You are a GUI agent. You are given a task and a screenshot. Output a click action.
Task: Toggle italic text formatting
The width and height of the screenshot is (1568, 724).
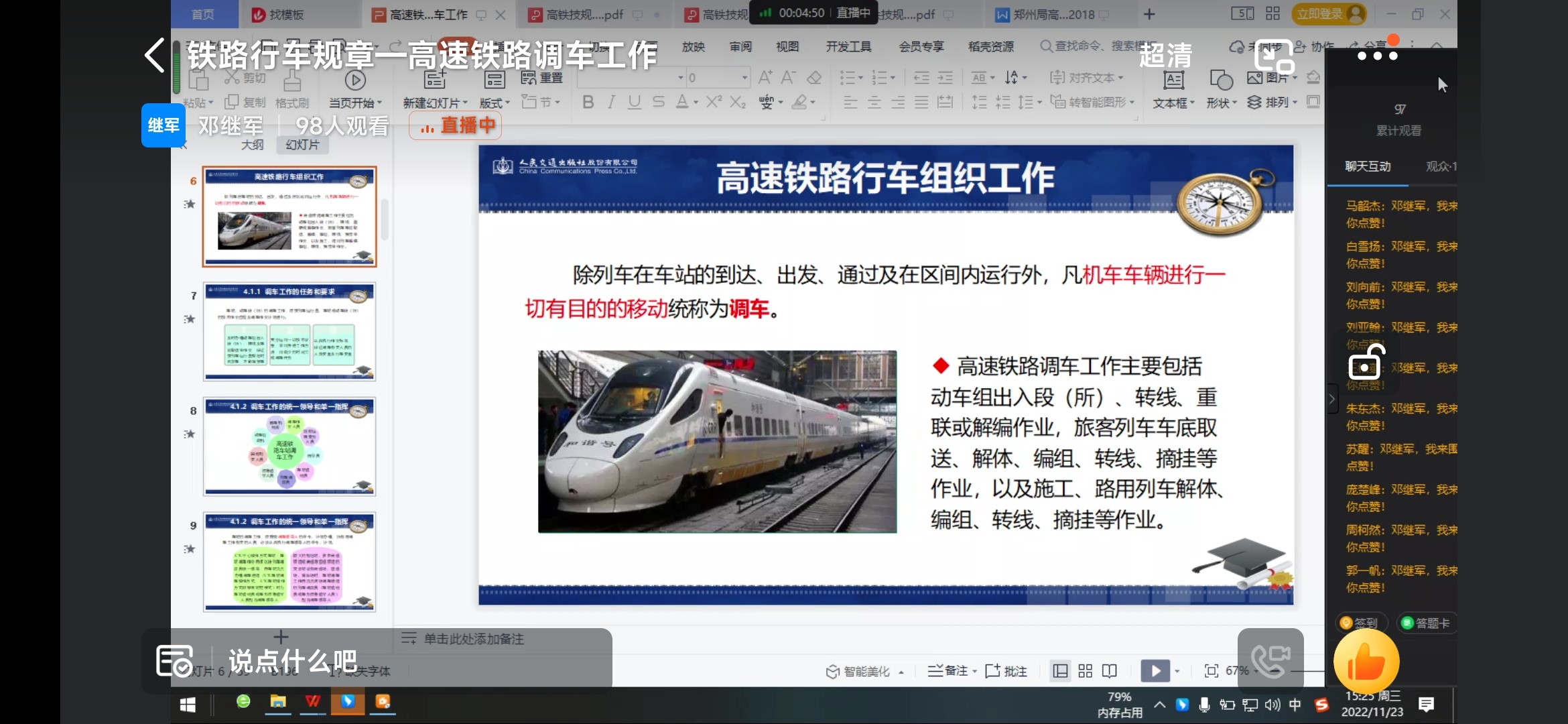point(611,102)
